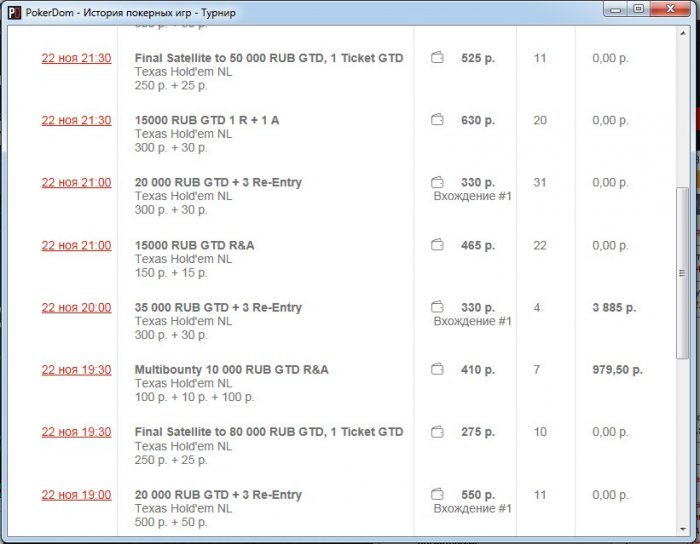Screen dimensions: 700x544
Task: Click the buy-in total '275 р.'
Action: tap(478, 432)
